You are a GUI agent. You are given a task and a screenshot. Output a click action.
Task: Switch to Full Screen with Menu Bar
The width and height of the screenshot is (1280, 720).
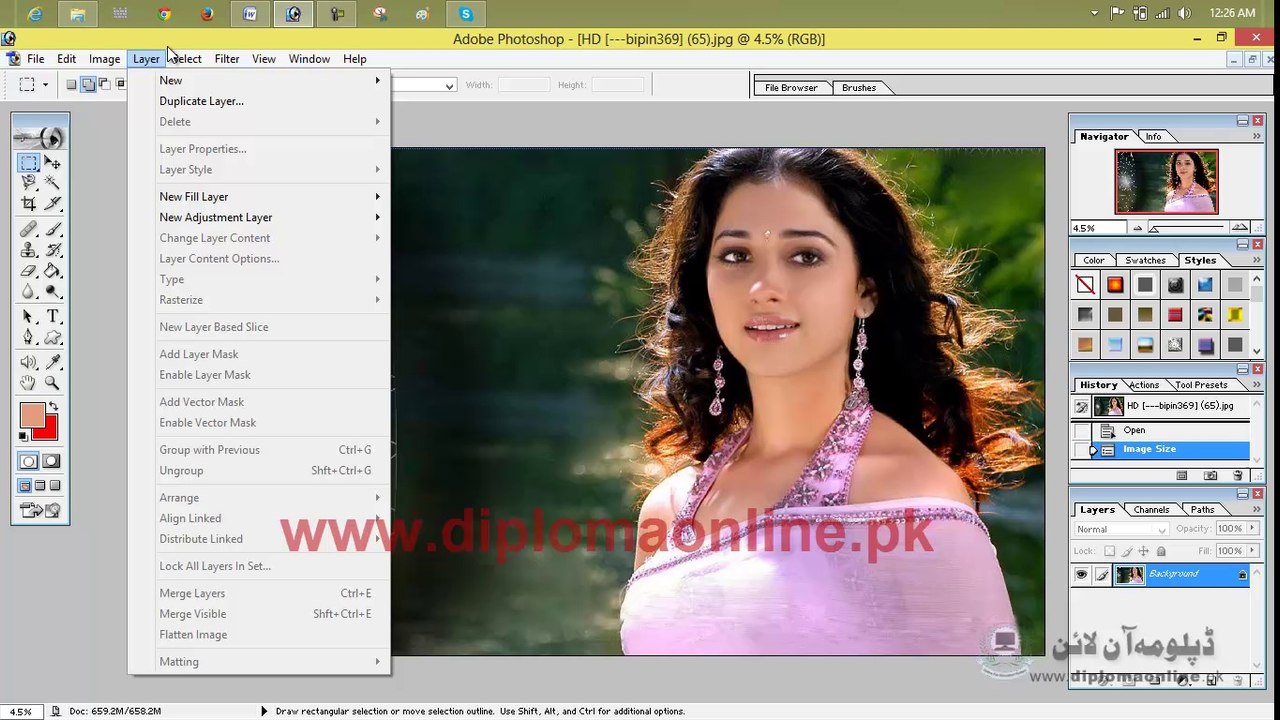pyautogui.click(x=41, y=486)
